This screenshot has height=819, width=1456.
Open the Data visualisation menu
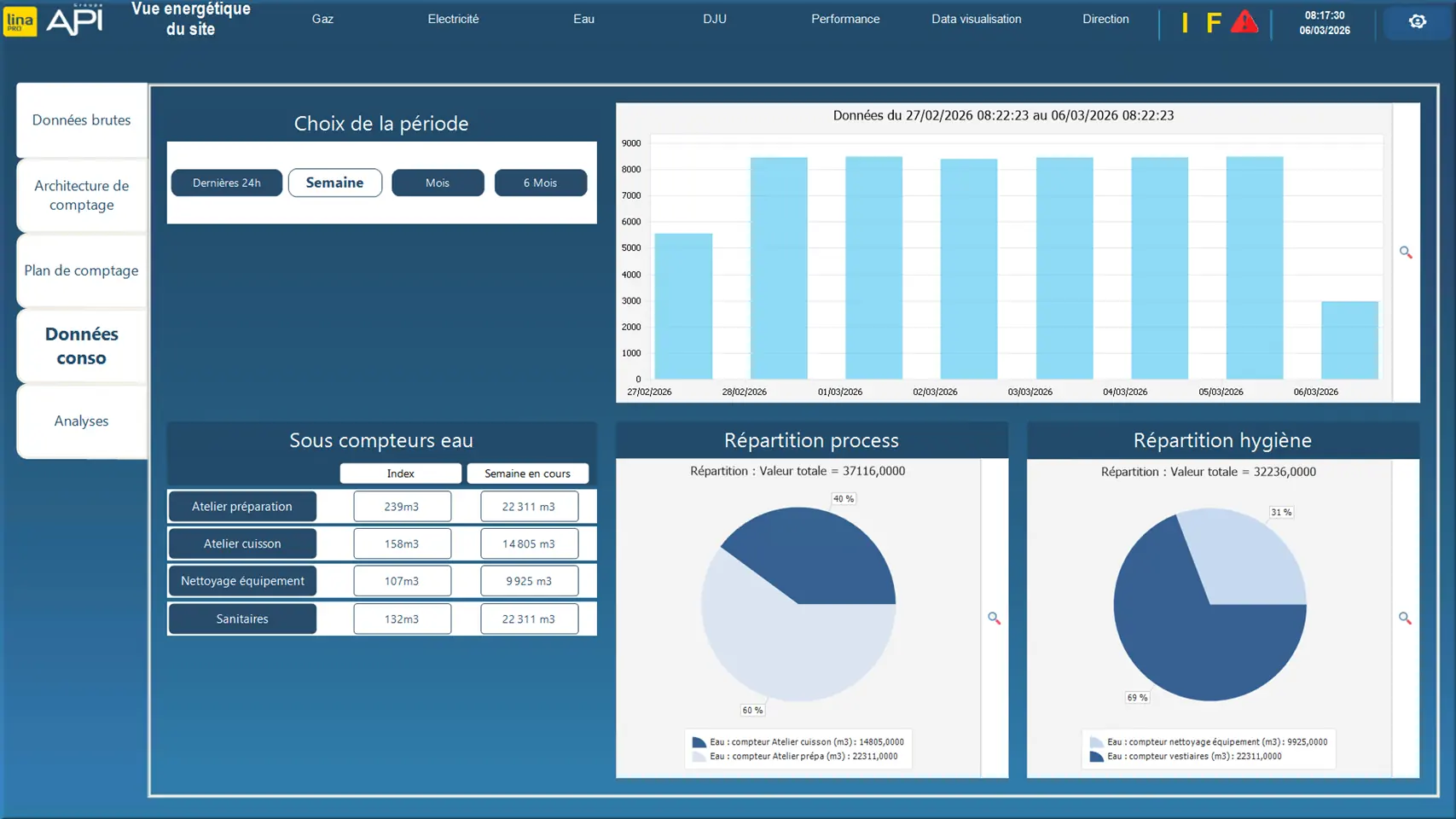tap(976, 19)
